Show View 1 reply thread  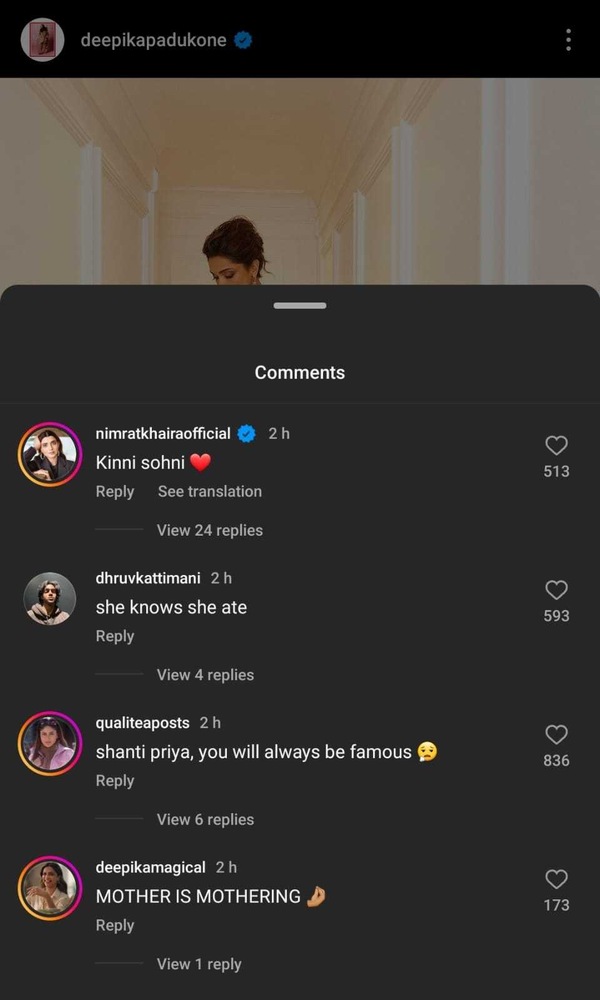click(199, 964)
